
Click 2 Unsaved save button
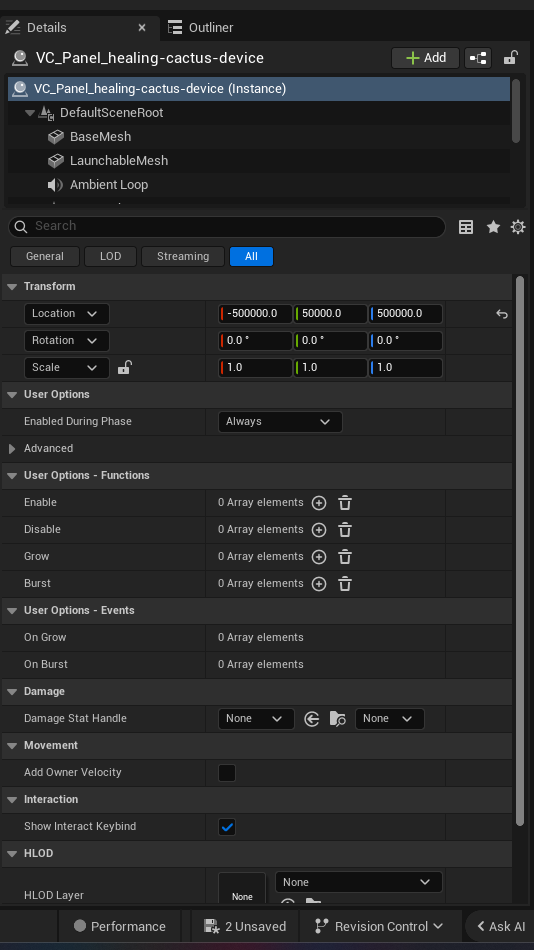tap(245, 926)
